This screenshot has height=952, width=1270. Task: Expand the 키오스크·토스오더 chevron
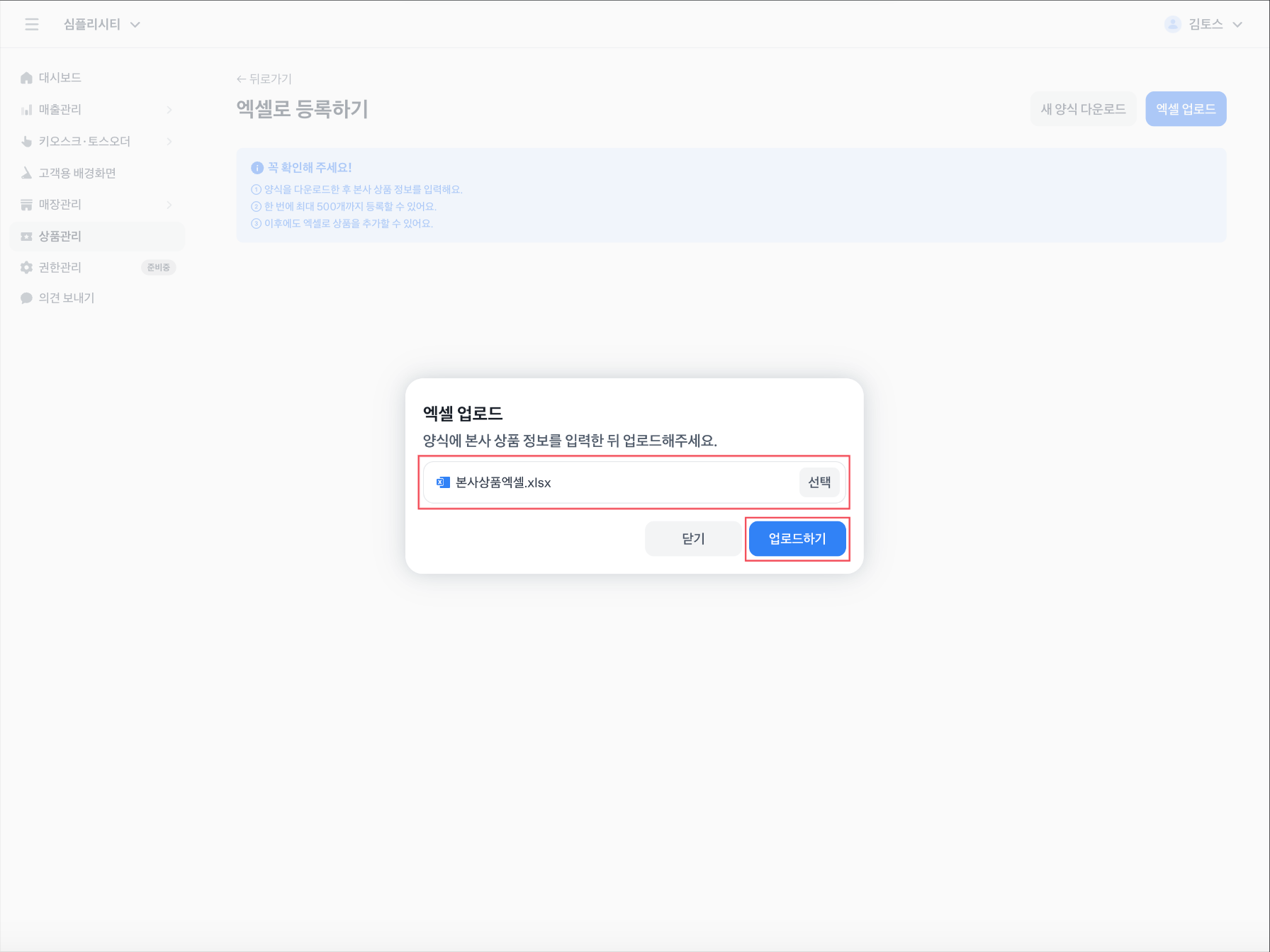169,142
